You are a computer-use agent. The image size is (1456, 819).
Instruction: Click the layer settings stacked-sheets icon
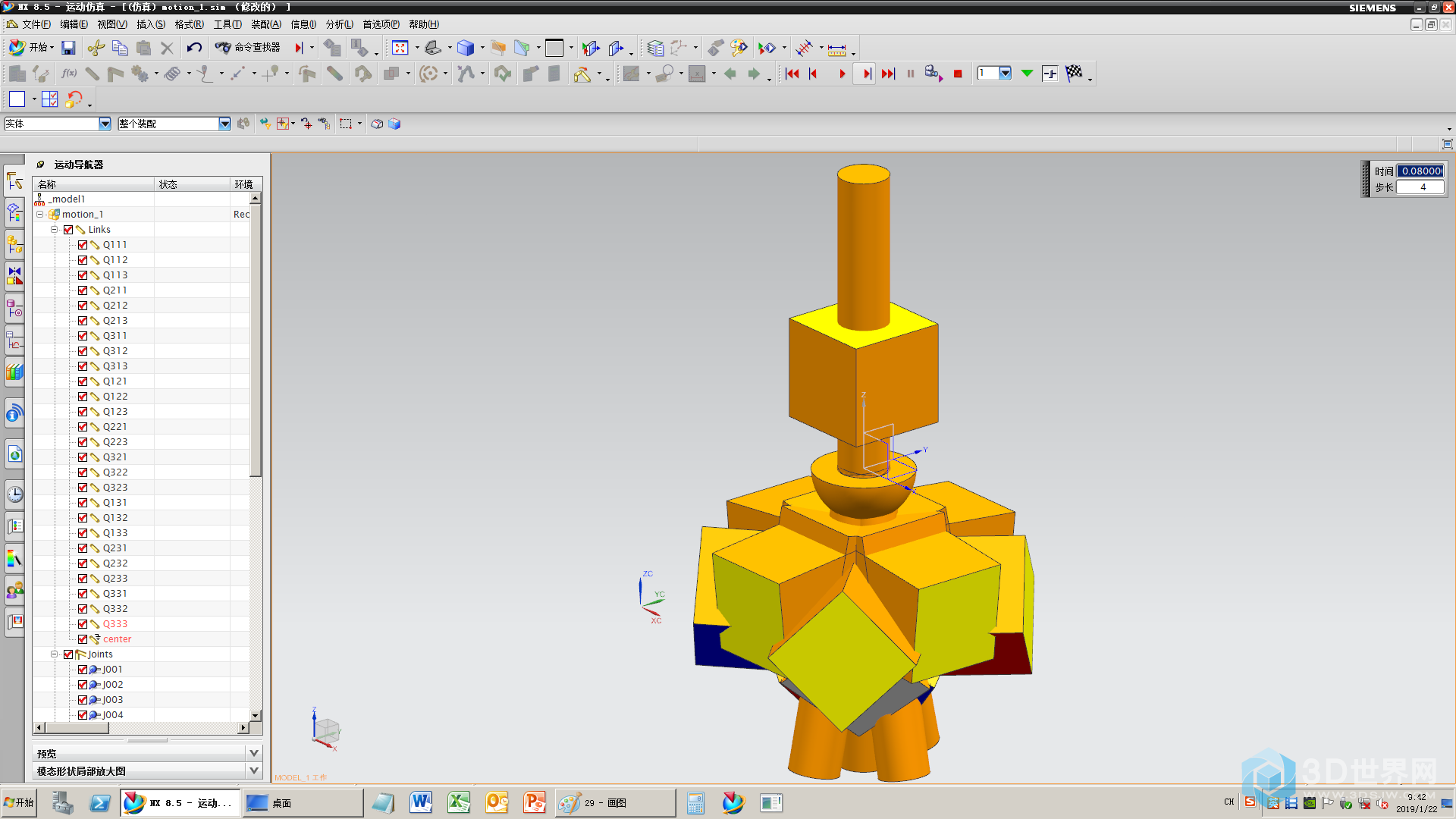coord(655,48)
